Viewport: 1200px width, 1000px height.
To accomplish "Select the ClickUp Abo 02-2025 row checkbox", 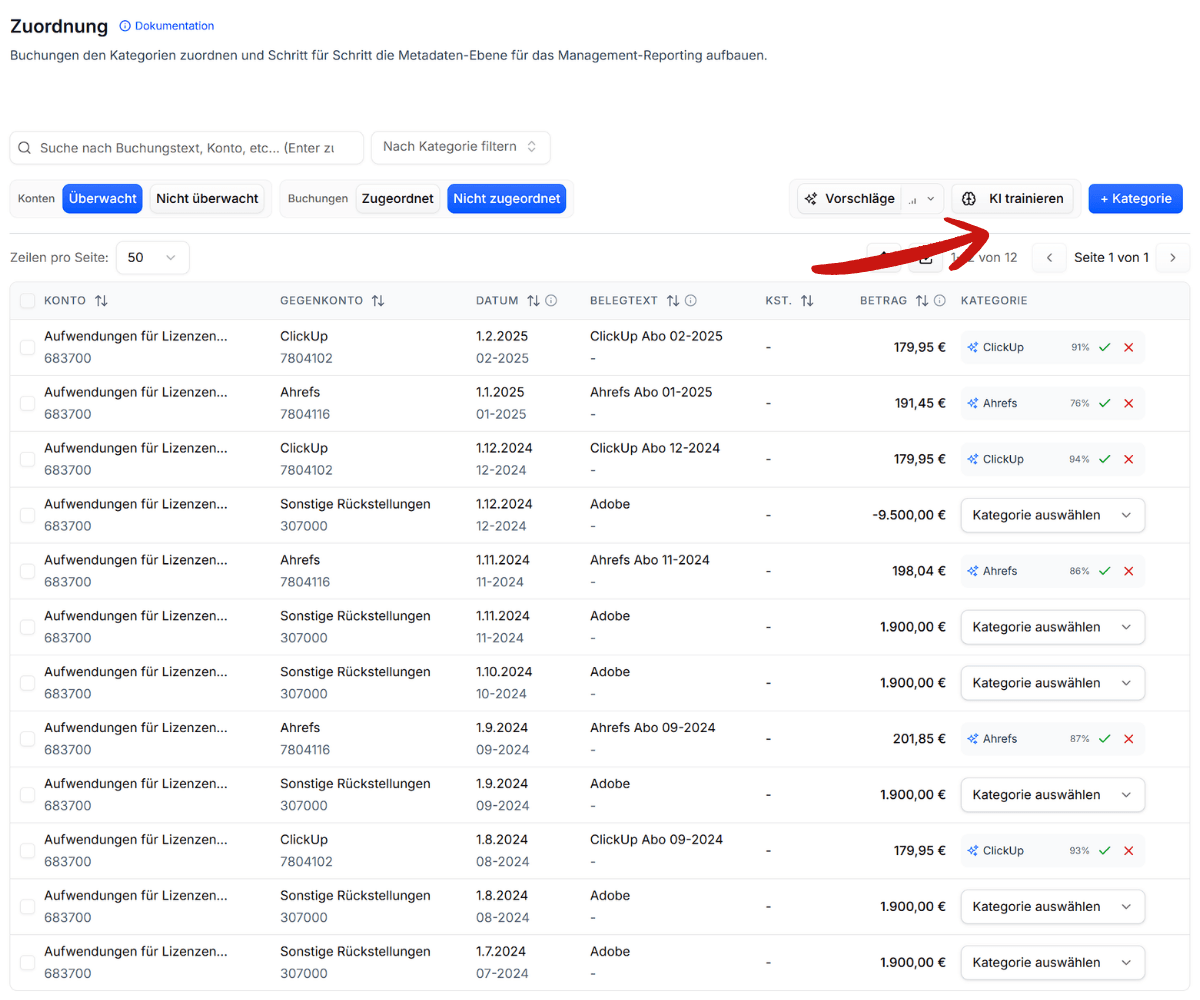I will (x=27, y=347).
